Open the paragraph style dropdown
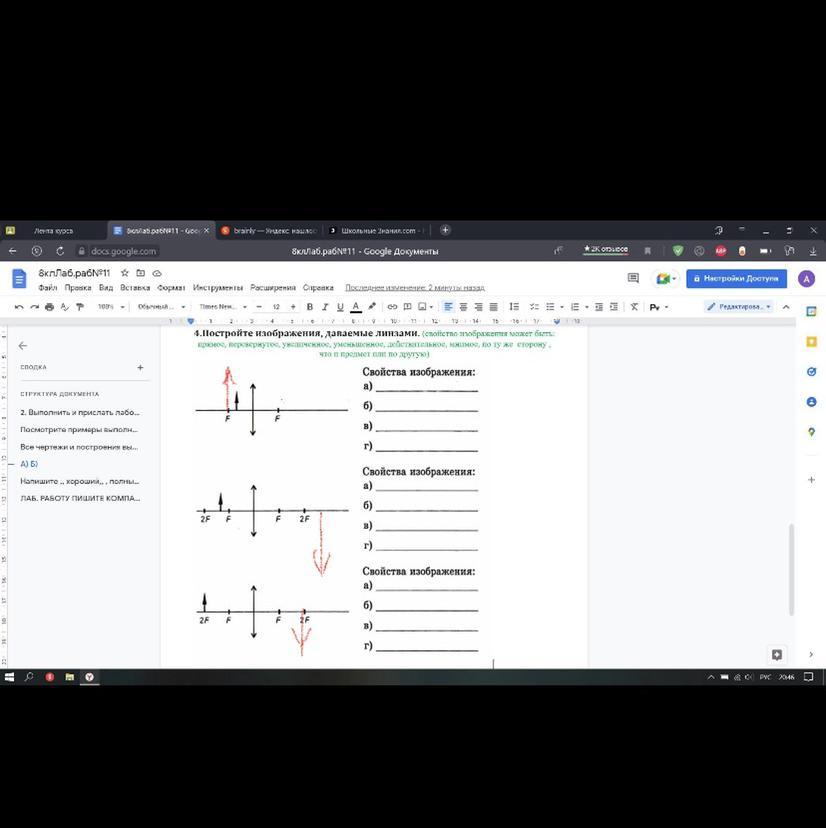826x828 pixels. 161,307
